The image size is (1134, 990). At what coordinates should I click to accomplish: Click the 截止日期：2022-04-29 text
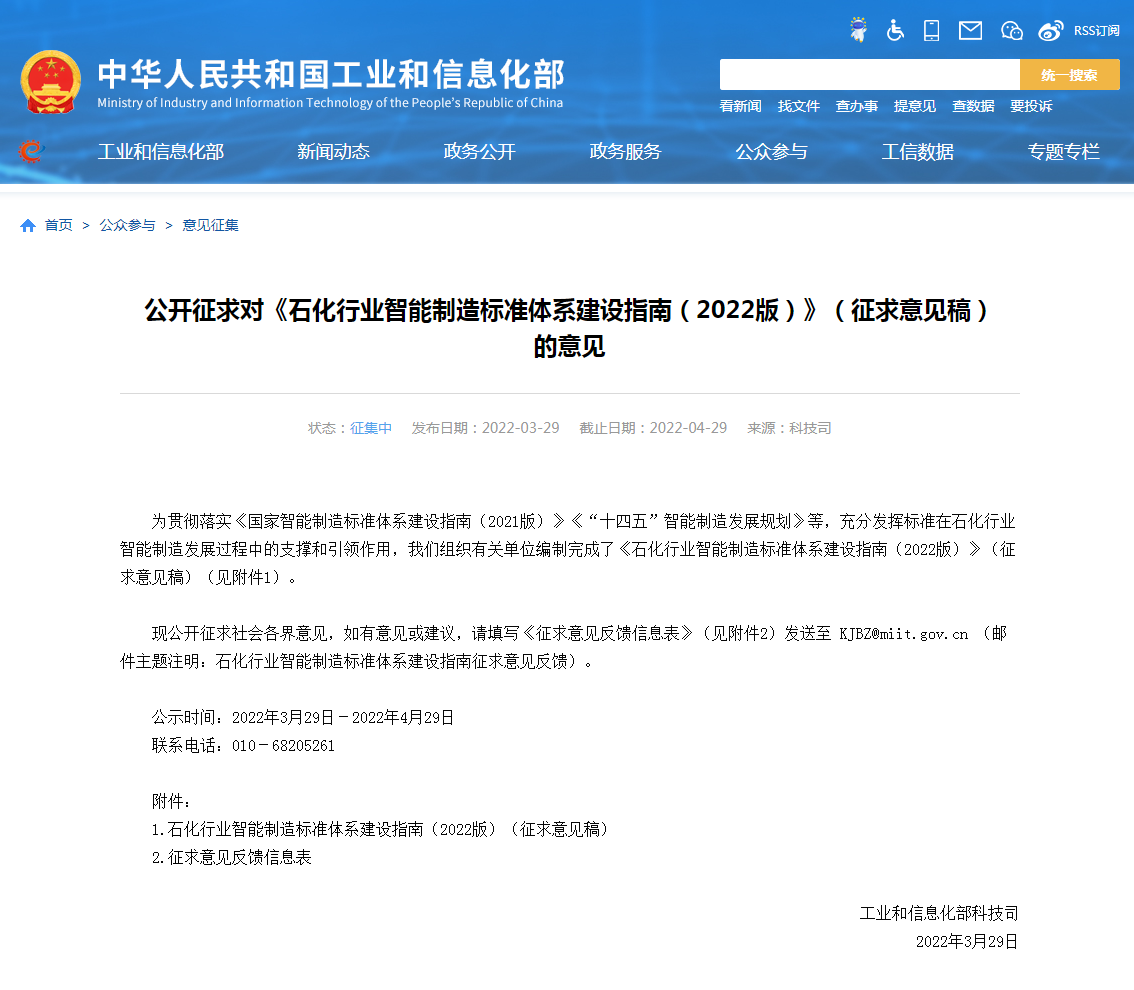click(653, 428)
